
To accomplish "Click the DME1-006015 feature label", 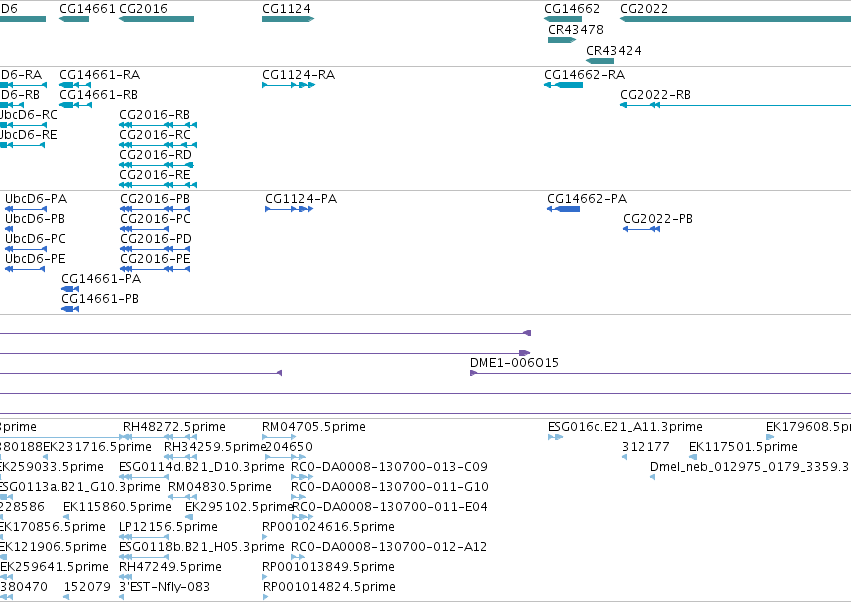I will pyautogui.click(x=515, y=363).
